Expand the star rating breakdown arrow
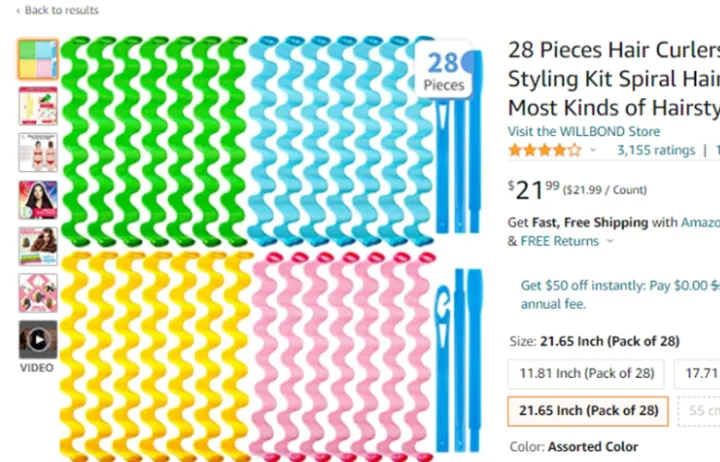This screenshot has width=720, height=462. [x=593, y=151]
